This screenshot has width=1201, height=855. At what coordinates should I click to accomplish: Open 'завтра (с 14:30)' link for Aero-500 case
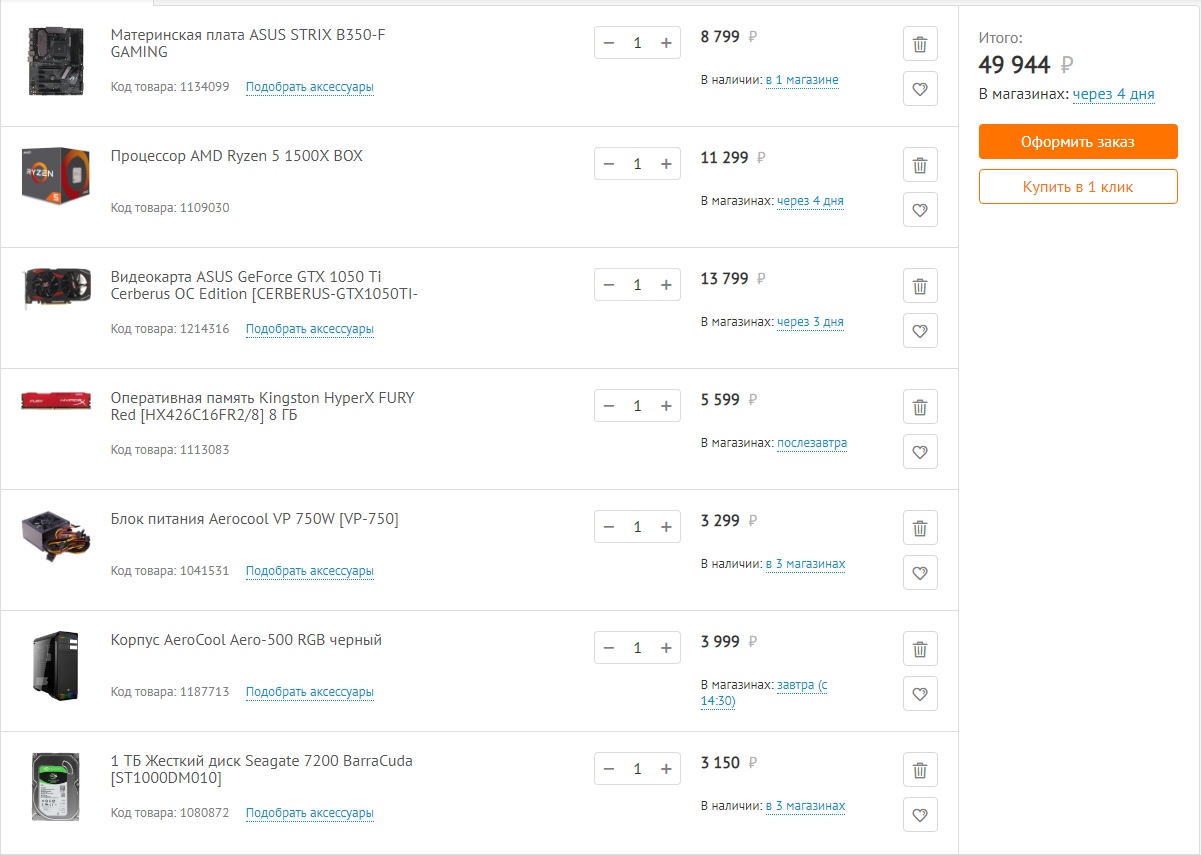pyautogui.click(x=764, y=693)
